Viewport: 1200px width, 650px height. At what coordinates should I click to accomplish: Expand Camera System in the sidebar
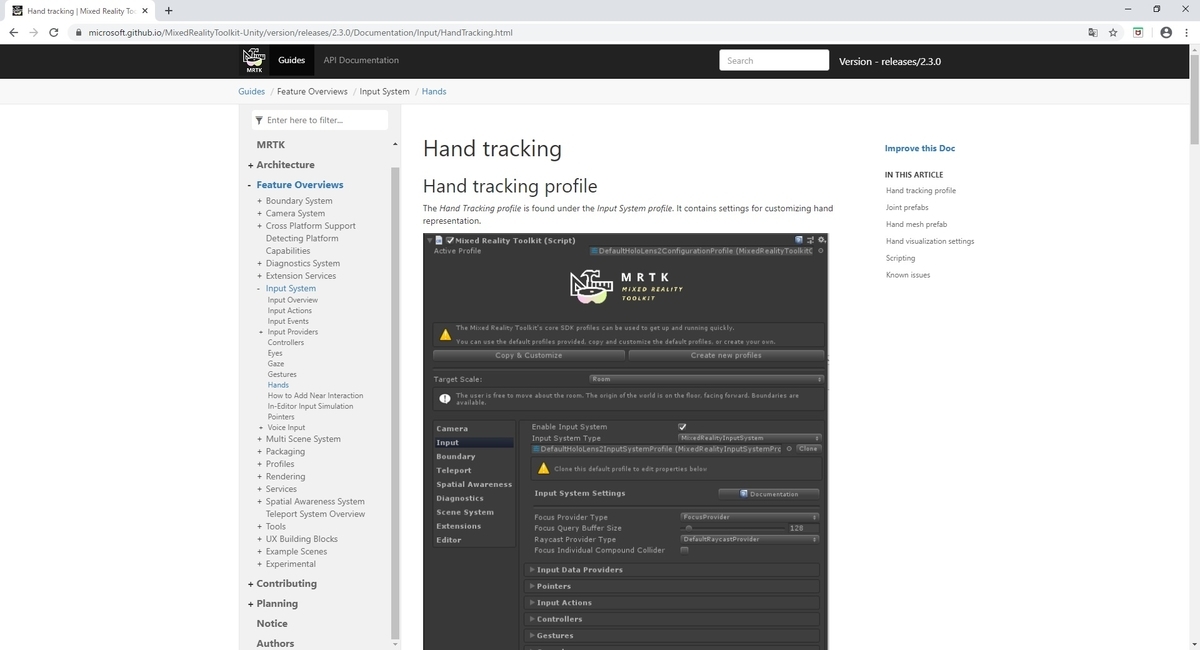[x=259, y=213]
